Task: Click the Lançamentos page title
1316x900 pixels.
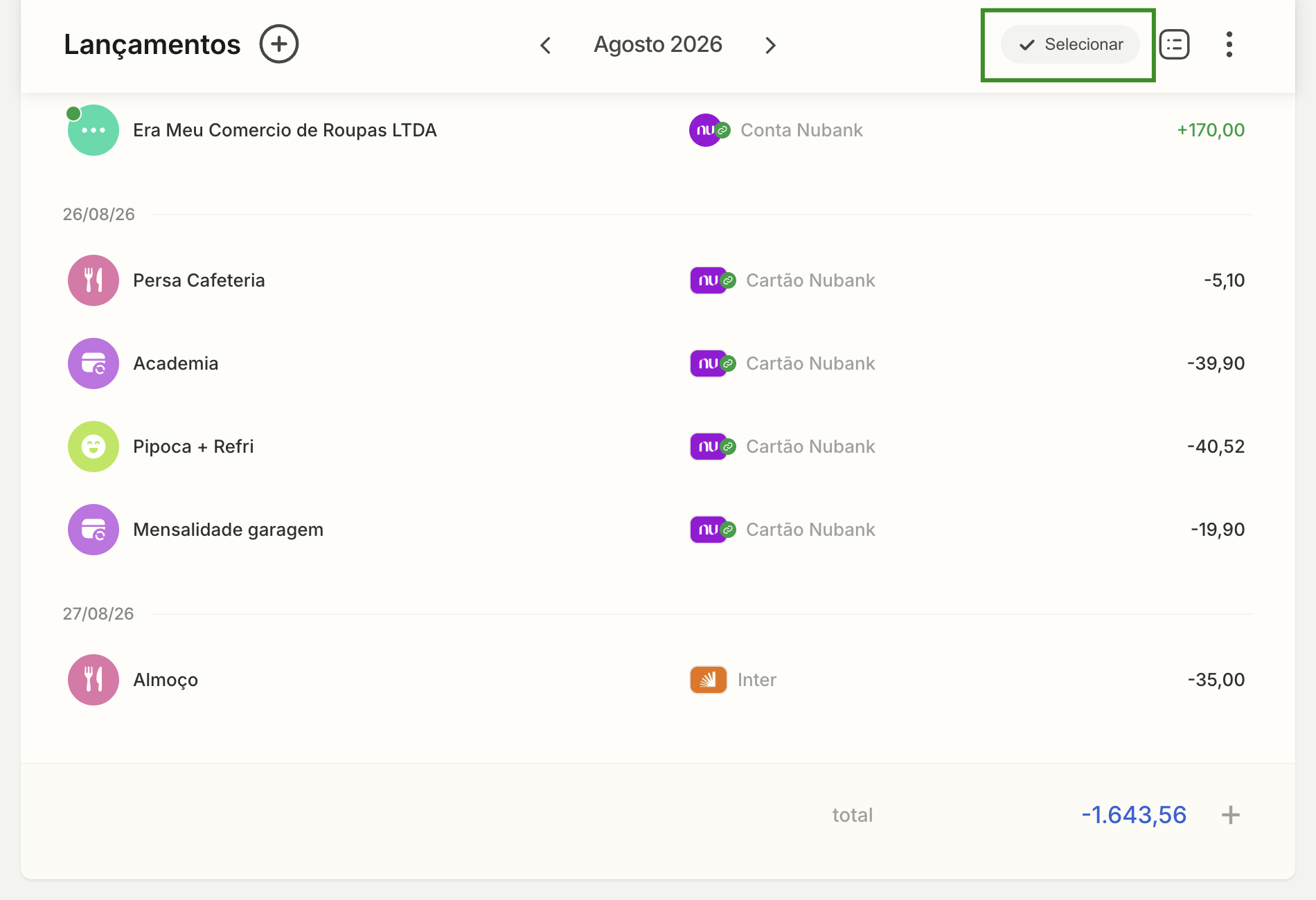Action: [152, 44]
